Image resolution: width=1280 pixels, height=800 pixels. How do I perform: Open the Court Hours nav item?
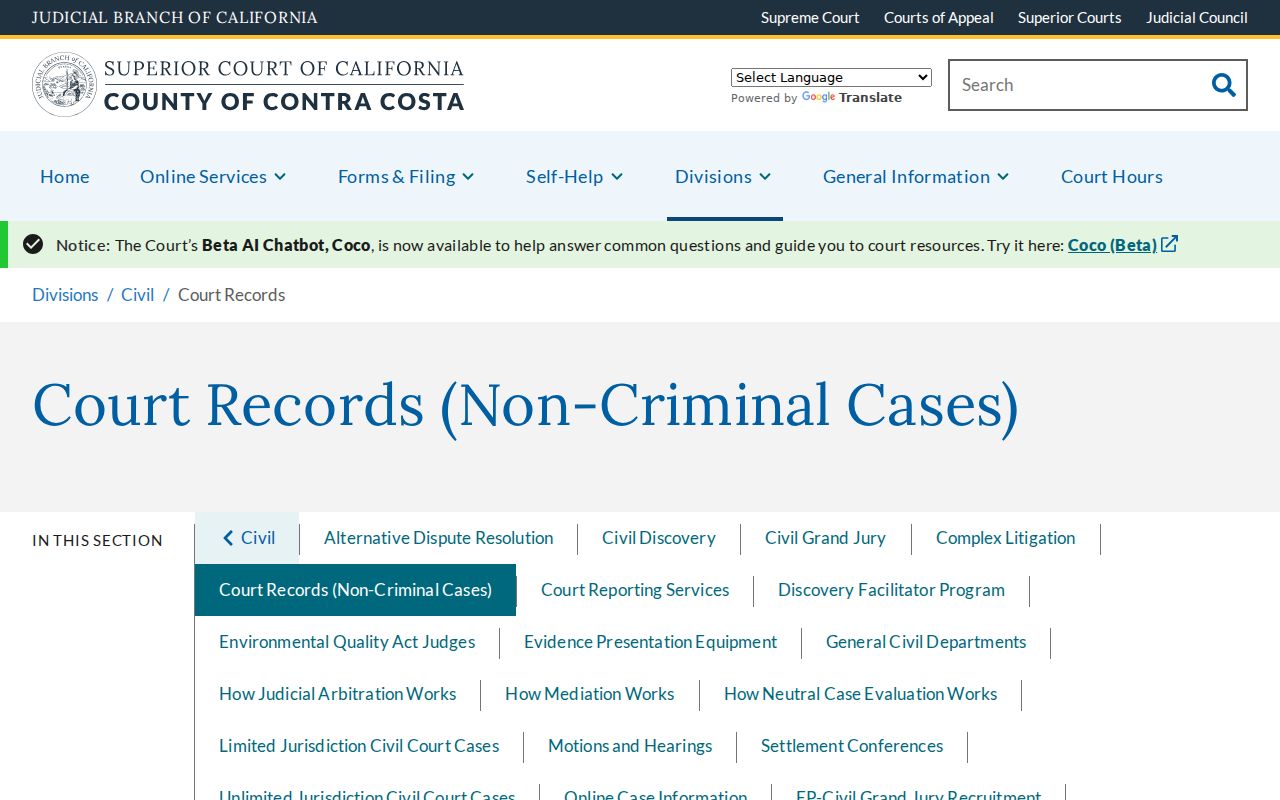(1112, 176)
